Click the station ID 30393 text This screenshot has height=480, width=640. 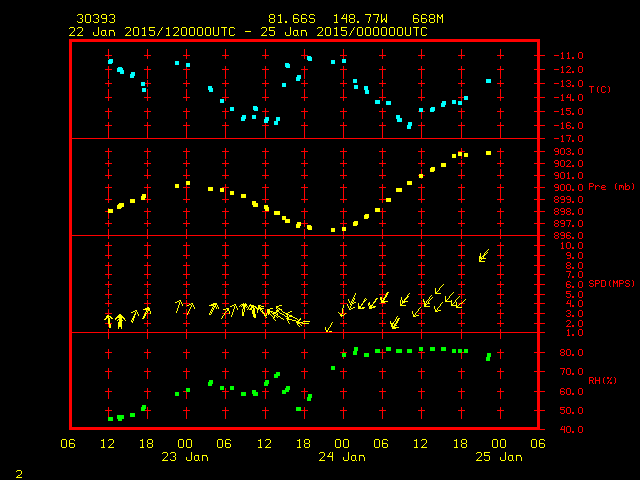click(x=95, y=19)
